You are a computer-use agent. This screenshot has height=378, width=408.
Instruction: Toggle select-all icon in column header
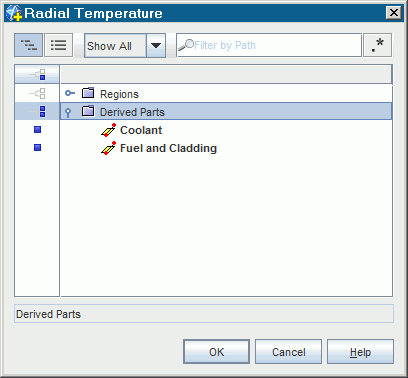[37, 74]
